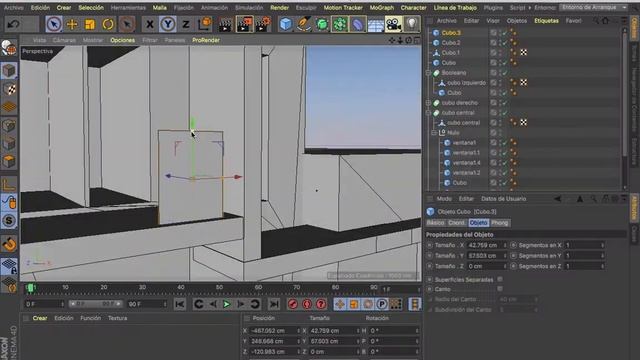Viewport: 640px width, 360px height.
Task: Enable the Canto checkbox
Action: tap(500, 289)
